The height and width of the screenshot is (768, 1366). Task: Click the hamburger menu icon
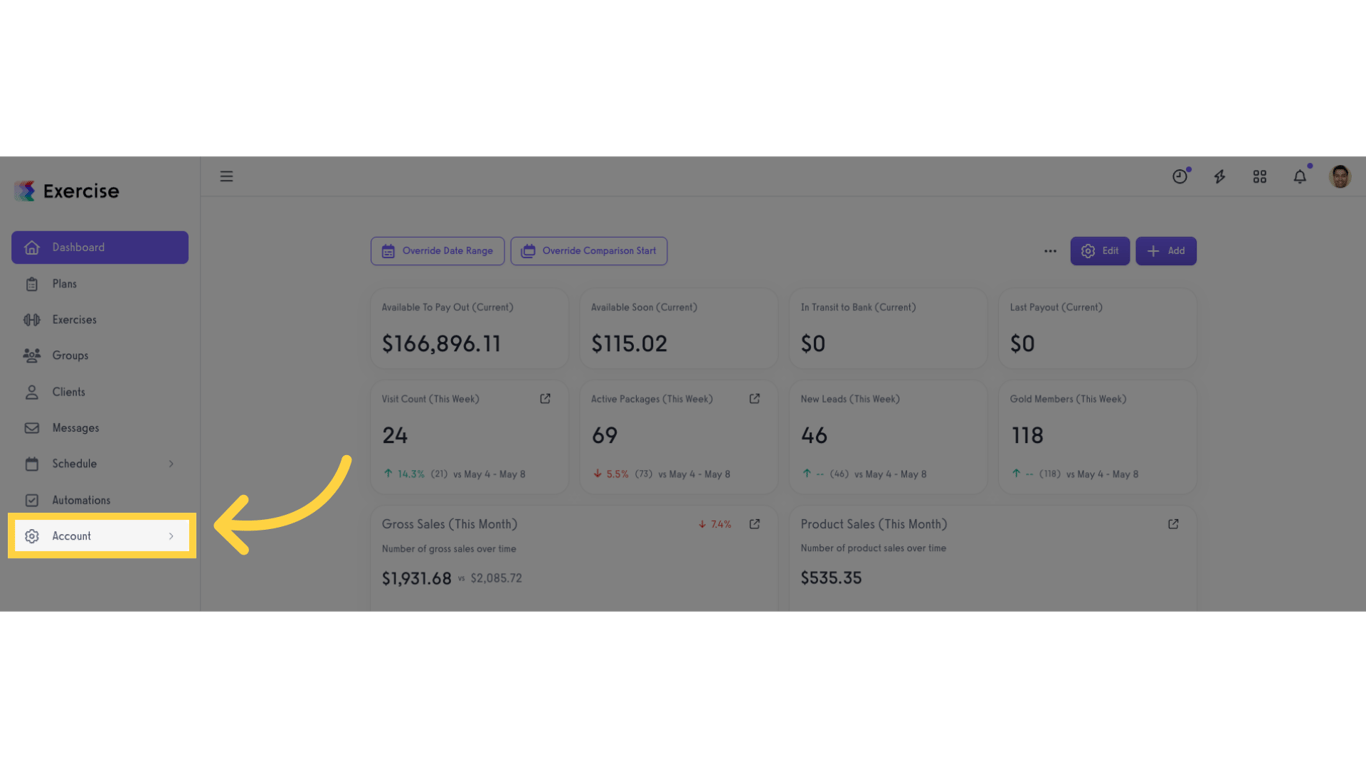227,177
